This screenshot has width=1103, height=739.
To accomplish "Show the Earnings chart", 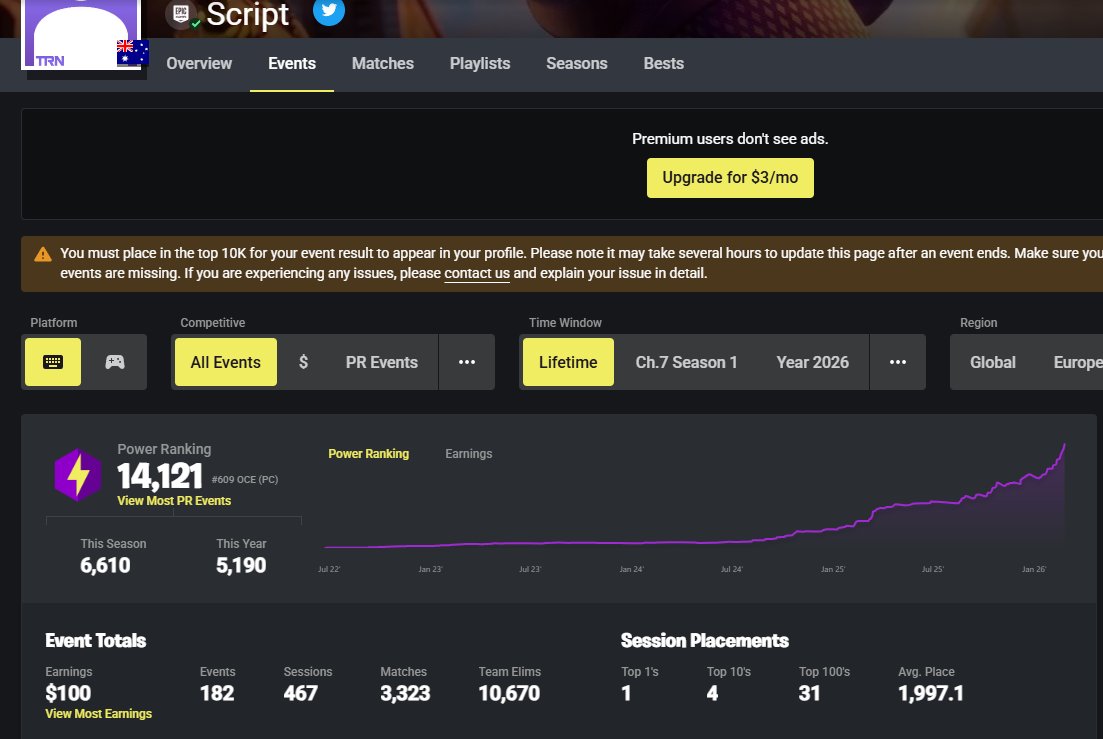I will pos(468,454).
